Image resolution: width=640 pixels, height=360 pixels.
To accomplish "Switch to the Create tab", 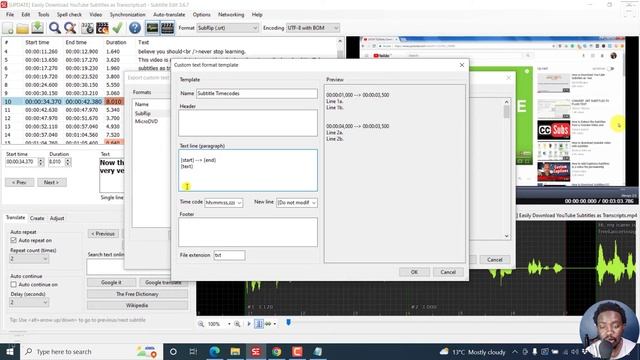I will [x=37, y=218].
